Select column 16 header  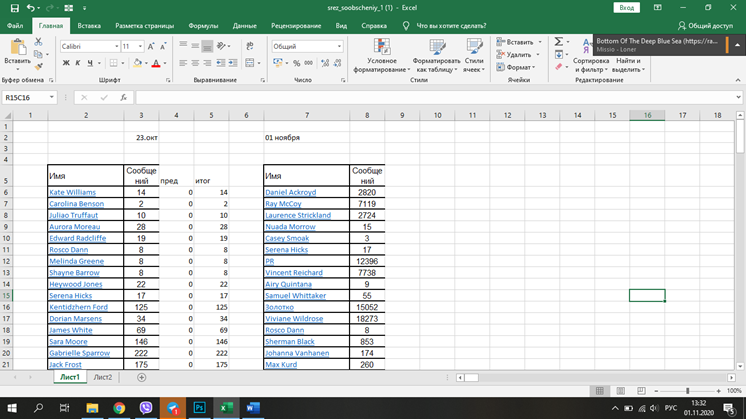[647, 115]
